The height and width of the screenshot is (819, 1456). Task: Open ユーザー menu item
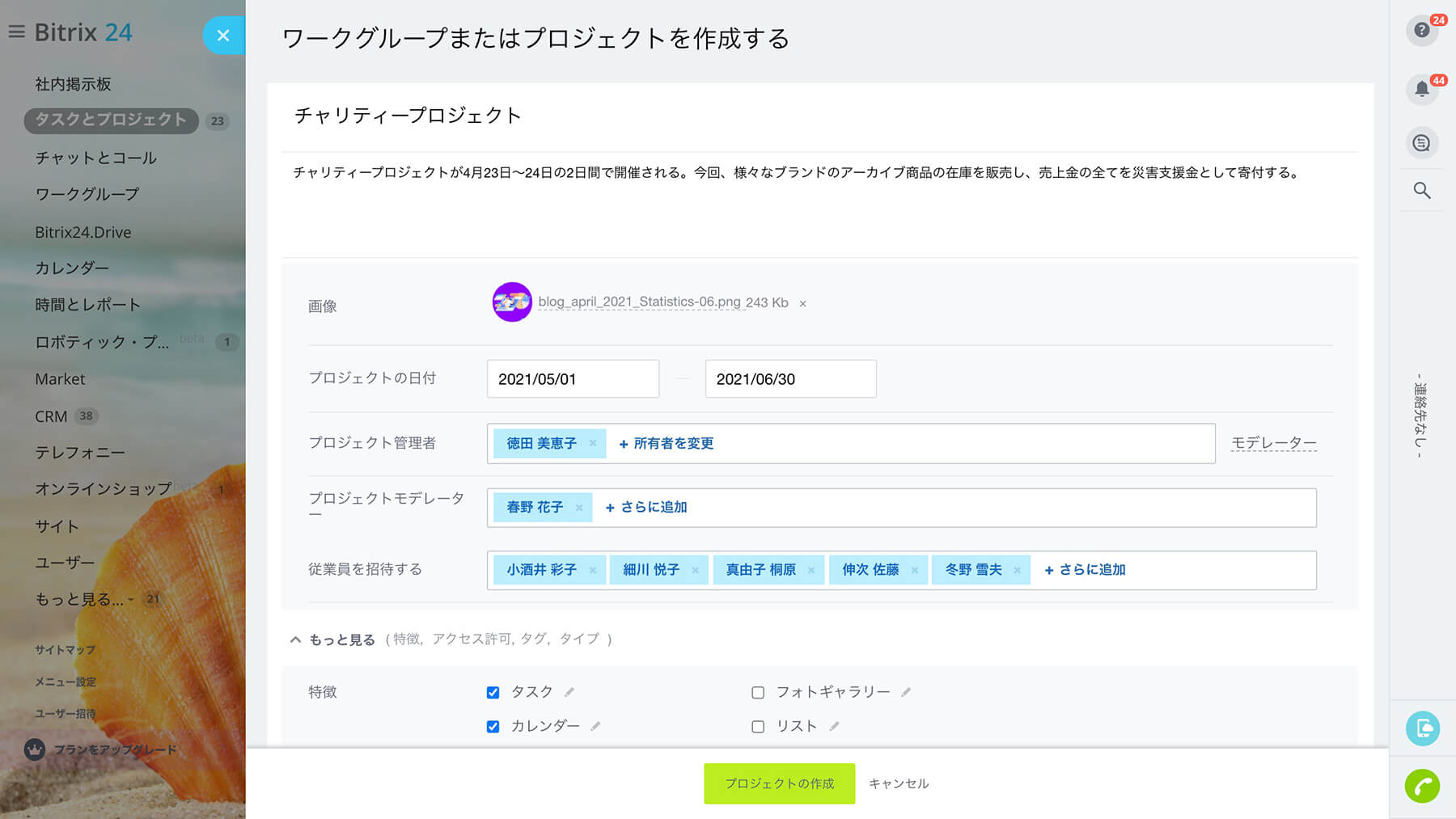(x=65, y=562)
